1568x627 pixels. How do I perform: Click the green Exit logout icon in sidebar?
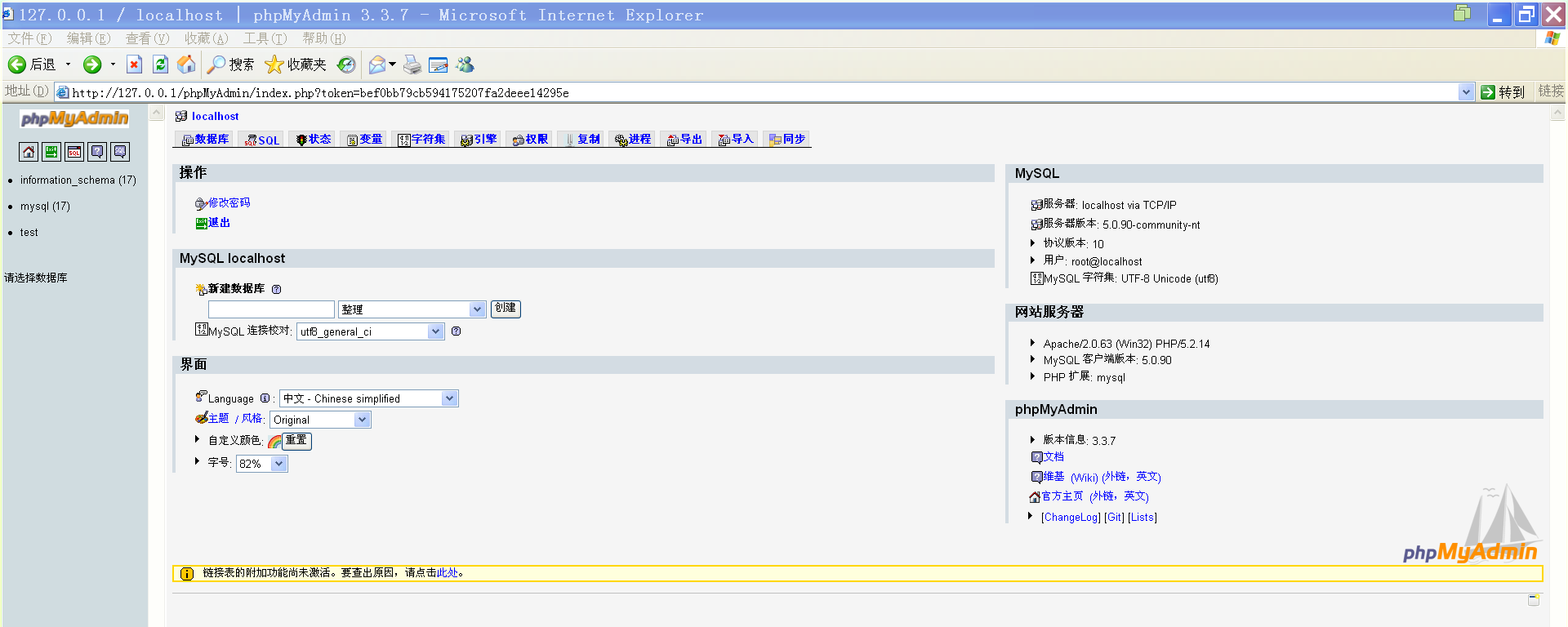tap(51, 151)
